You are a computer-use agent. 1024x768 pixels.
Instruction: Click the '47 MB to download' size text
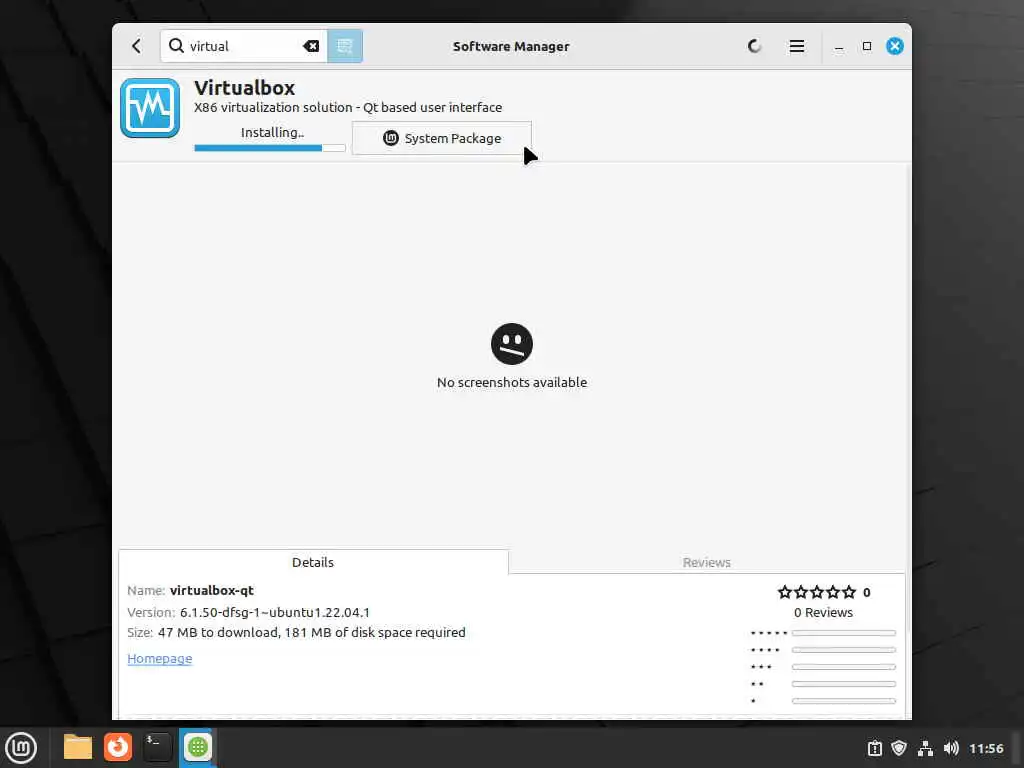(x=218, y=632)
